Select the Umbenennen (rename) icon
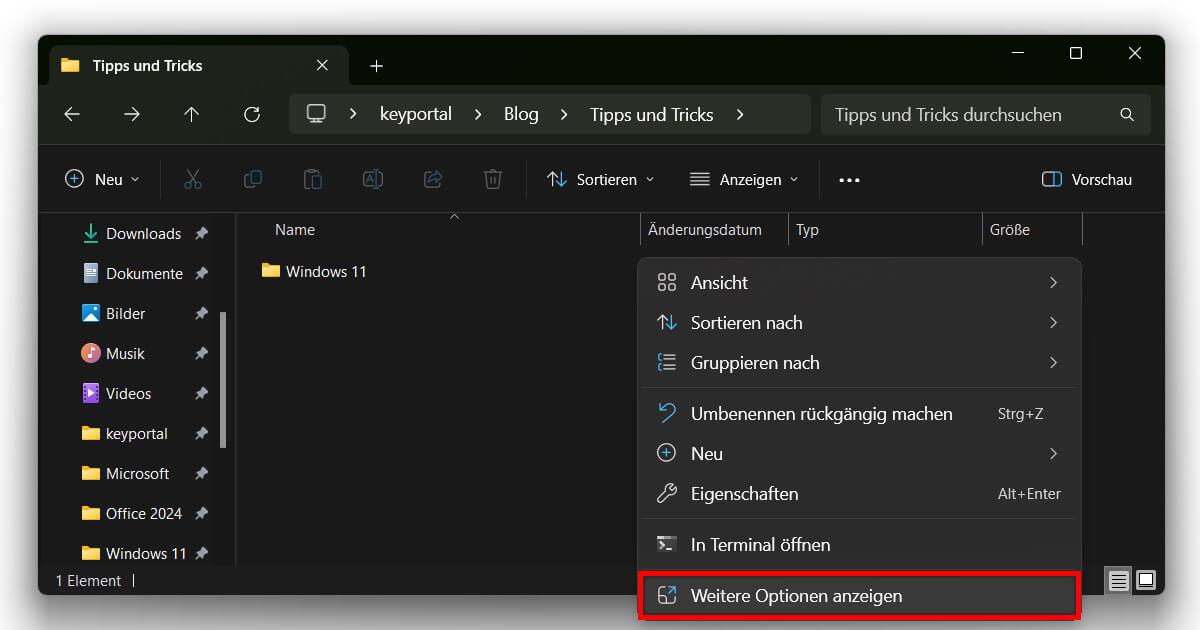This screenshot has height=630, width=1200. pyautogui.click(x=372, y=179)
